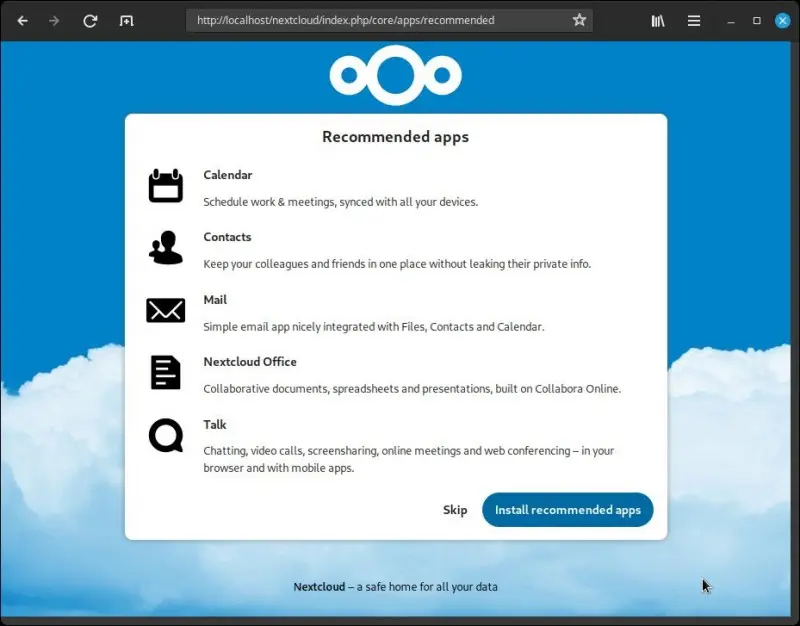Click the browser forward arrow

pos(57,20)
